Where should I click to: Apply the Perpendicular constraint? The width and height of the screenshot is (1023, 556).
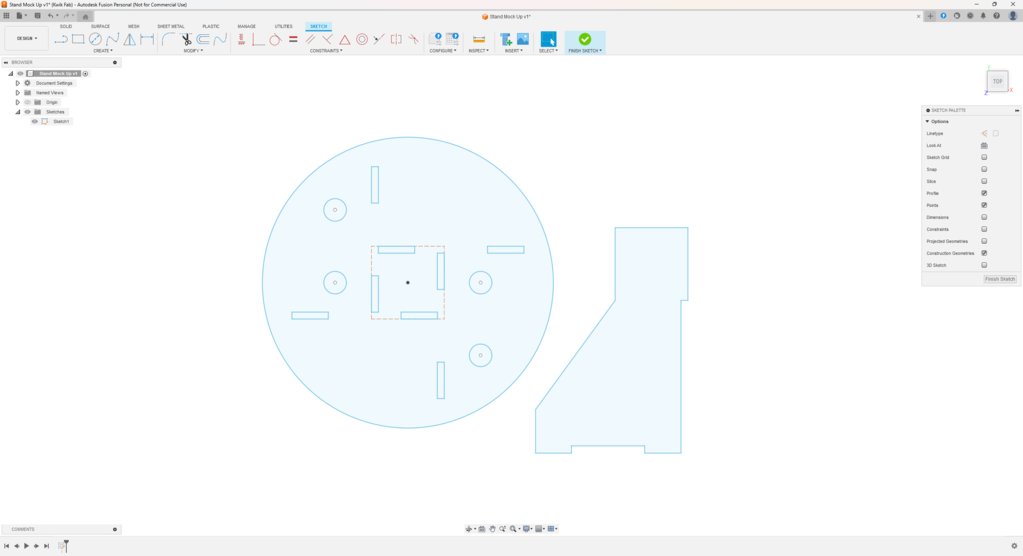point(328,39)
